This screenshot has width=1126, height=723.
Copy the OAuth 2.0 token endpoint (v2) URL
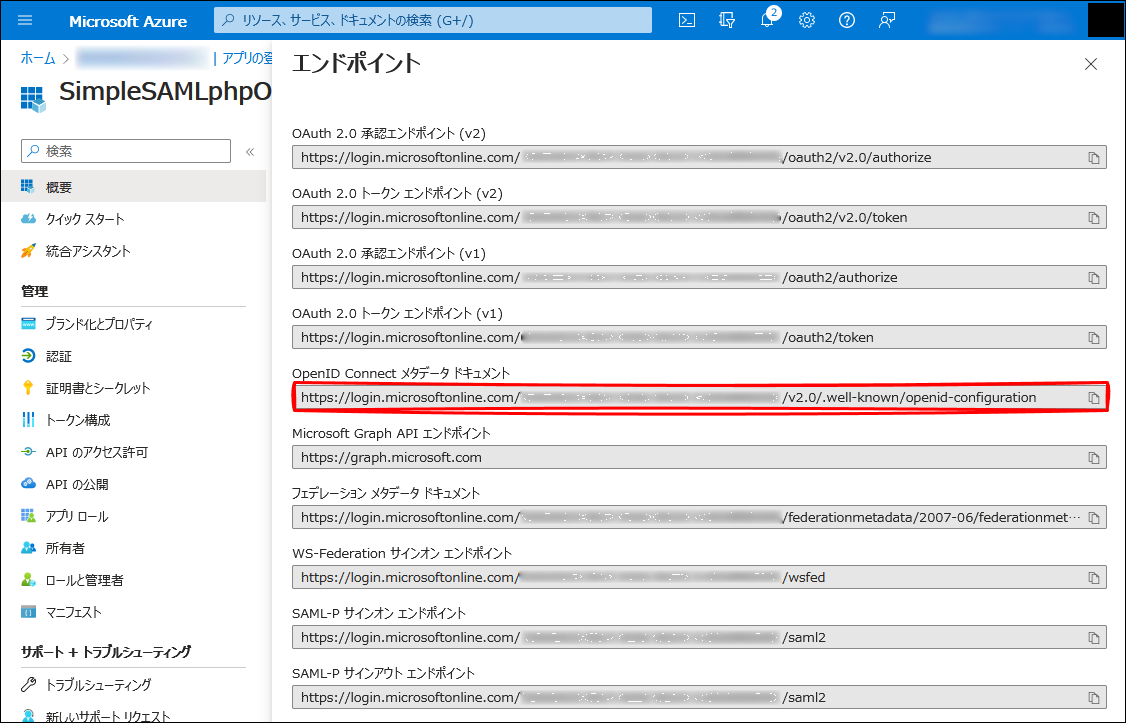tap(1094, 218)
